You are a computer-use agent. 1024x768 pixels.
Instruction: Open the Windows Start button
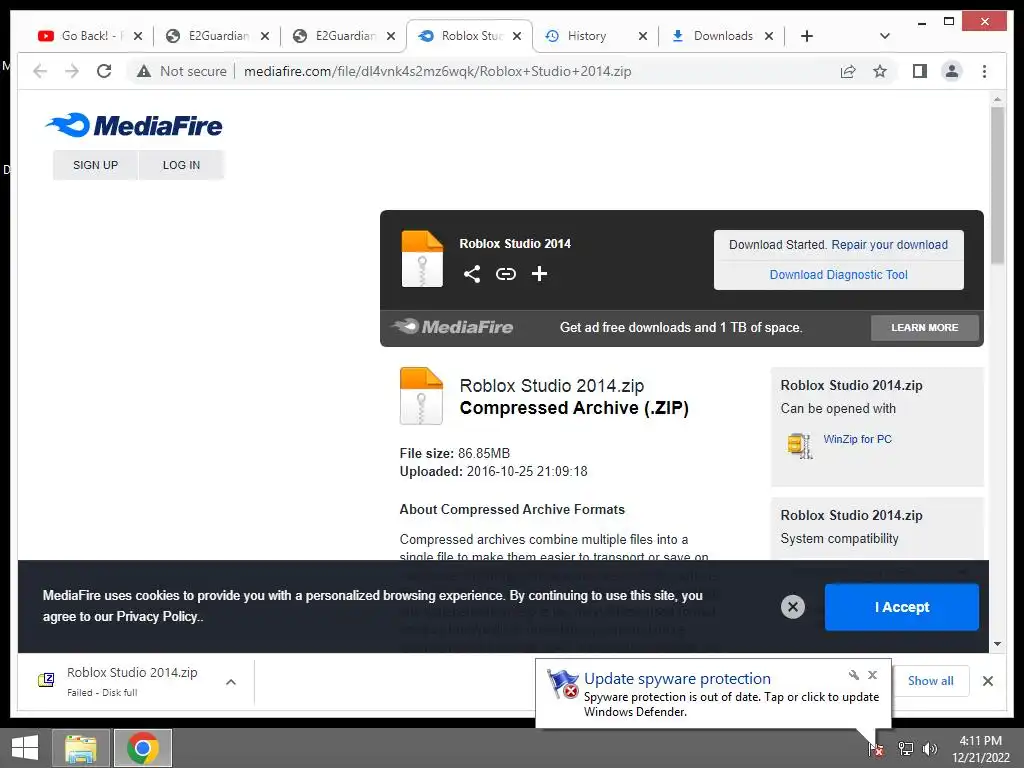25,748
